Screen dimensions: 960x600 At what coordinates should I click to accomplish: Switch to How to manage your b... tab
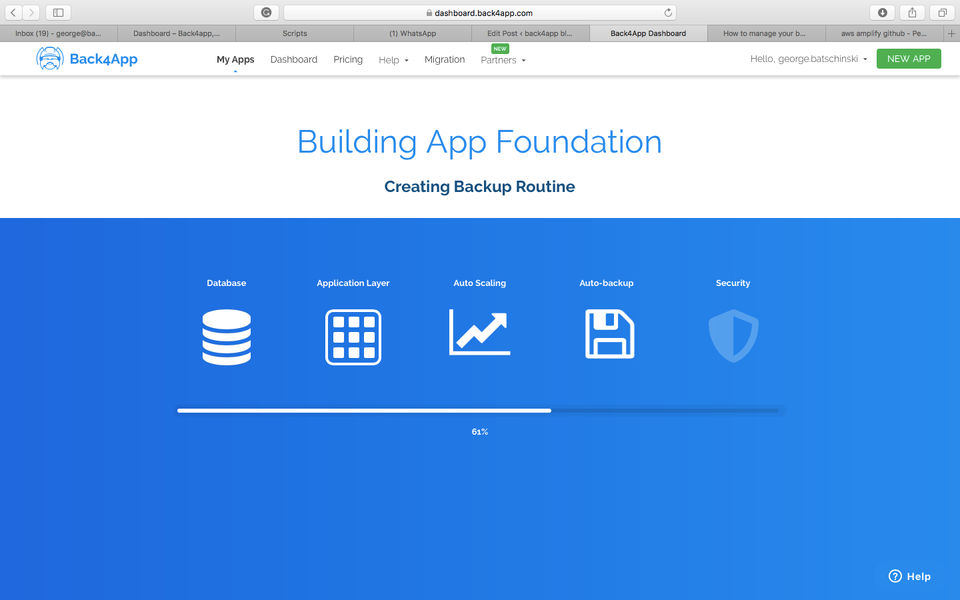(x=765, y=34)
